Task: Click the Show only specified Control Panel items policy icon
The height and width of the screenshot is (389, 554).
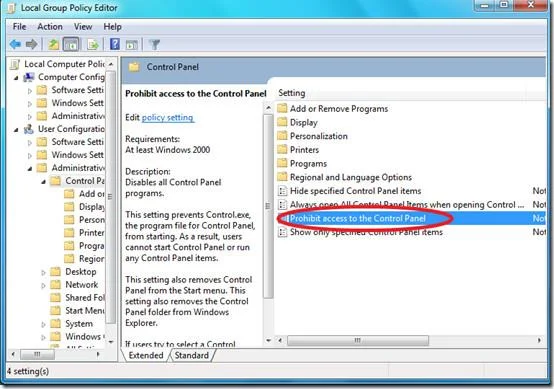Action: pos(282,232)
